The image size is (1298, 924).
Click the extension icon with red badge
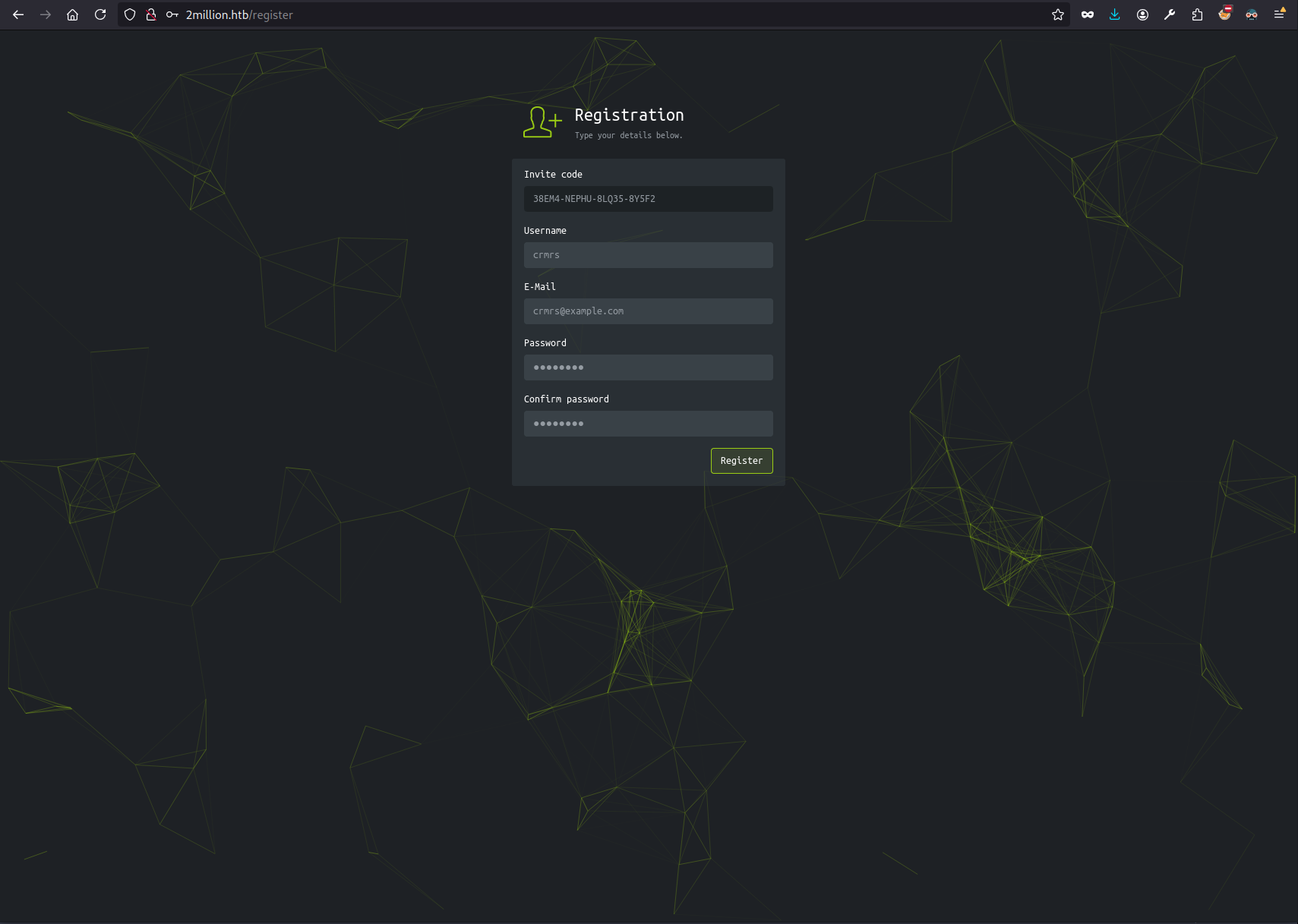(x=1224, y=14)
